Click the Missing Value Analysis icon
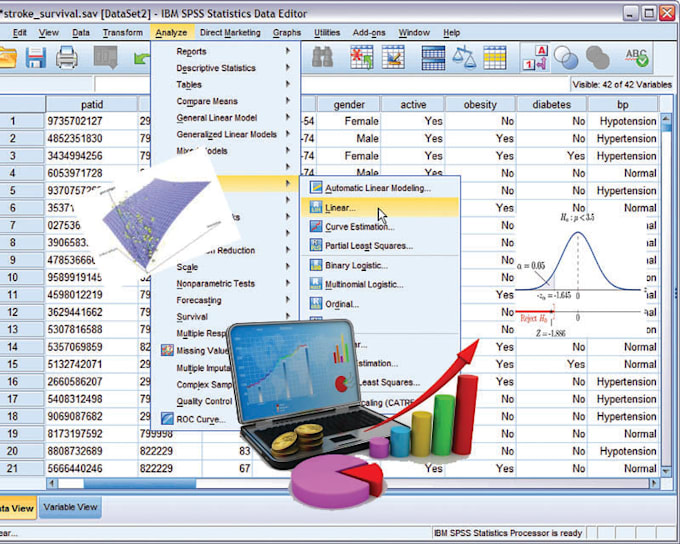680x544 pixels. click(167, 350)
